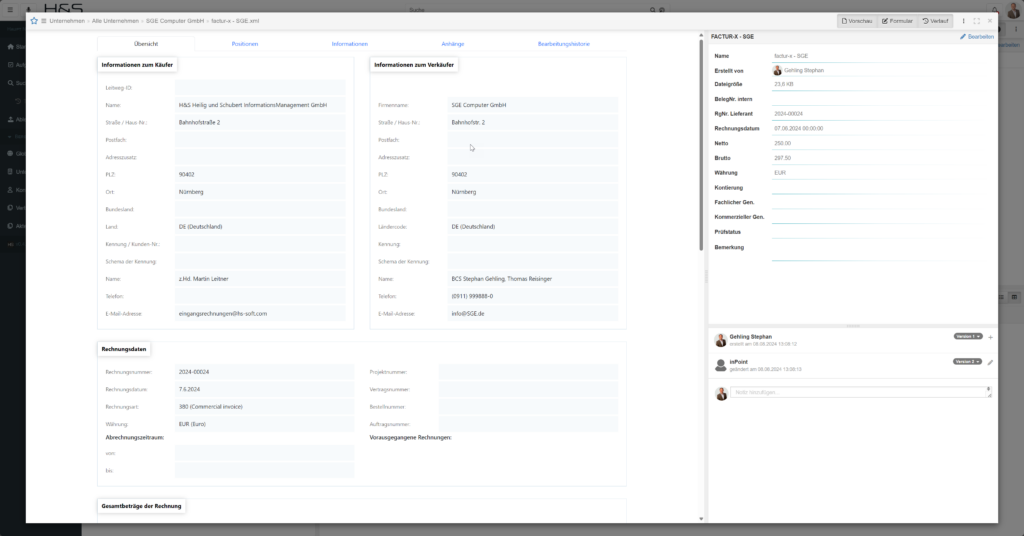Click seller Firmenname field SGE Computer GmbH
This screenshot has height=536, width=1024.
(x=532, y=104)
